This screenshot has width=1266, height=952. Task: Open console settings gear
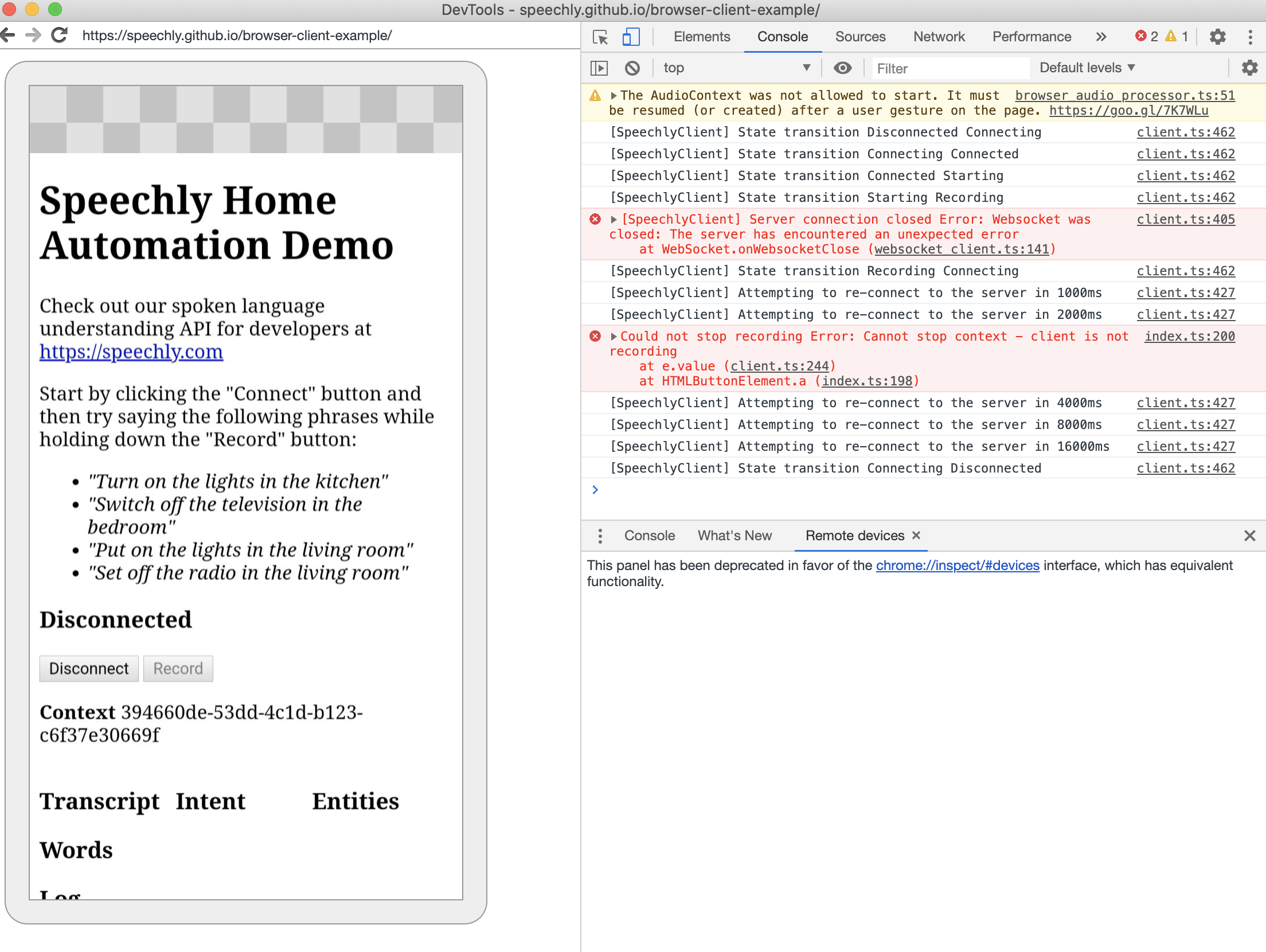pyautogui.click(x=1250, y=68)
